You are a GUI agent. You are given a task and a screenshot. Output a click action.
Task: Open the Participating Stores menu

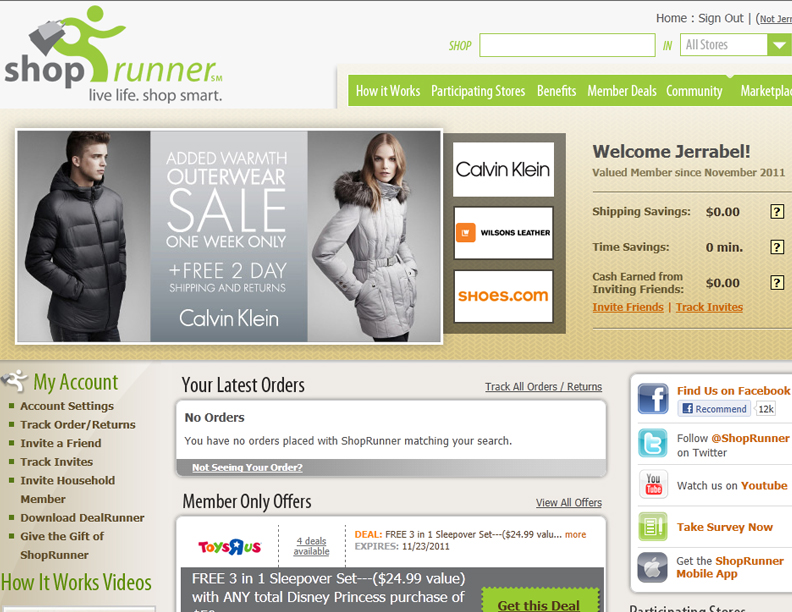(478, 91)
